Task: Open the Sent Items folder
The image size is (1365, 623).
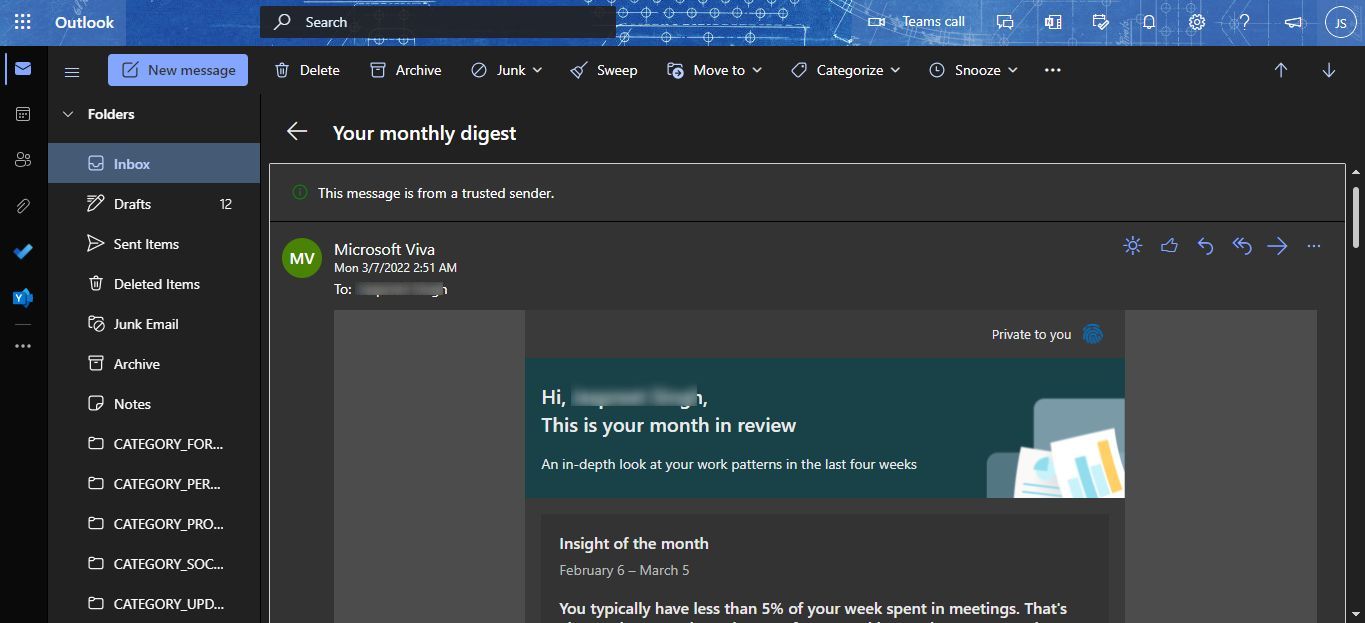Action: 155,244
